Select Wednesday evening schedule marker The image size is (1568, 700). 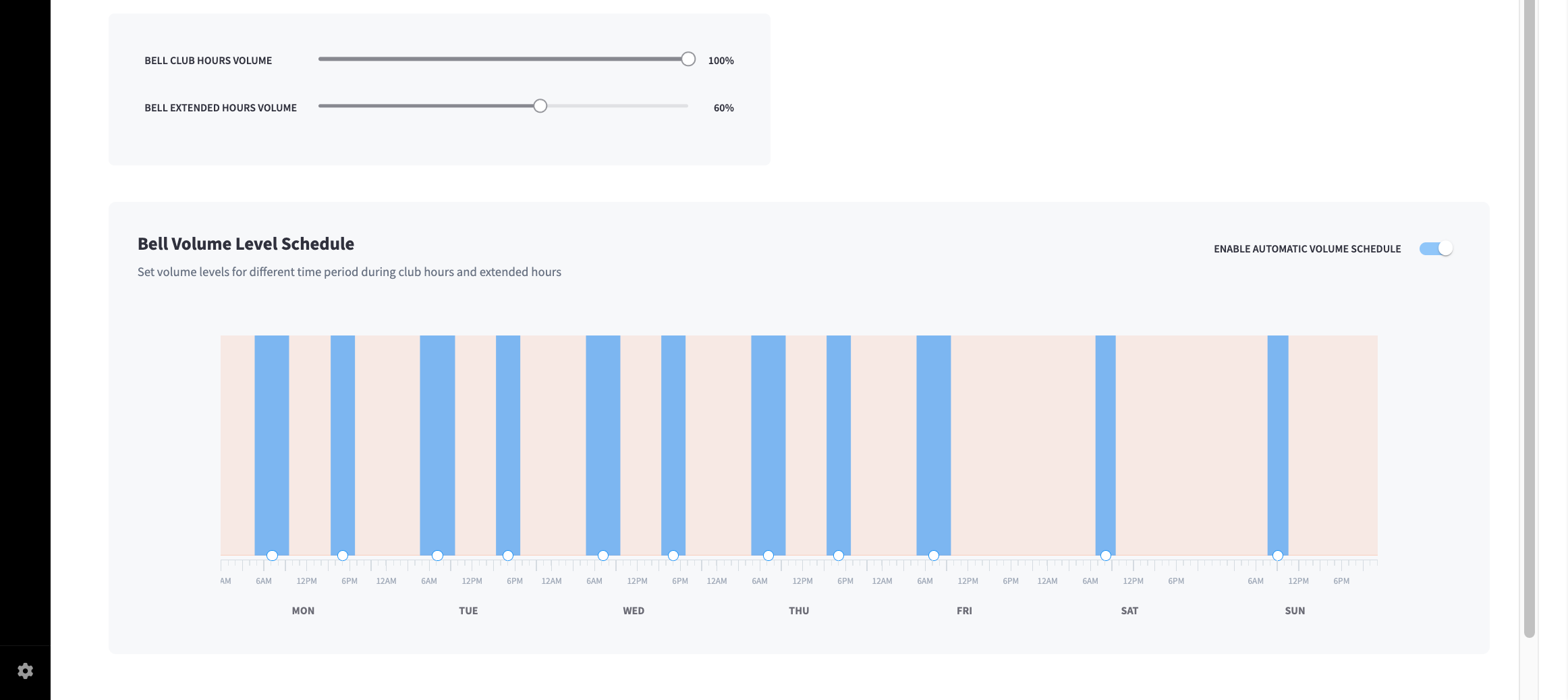tap(673, 556)
